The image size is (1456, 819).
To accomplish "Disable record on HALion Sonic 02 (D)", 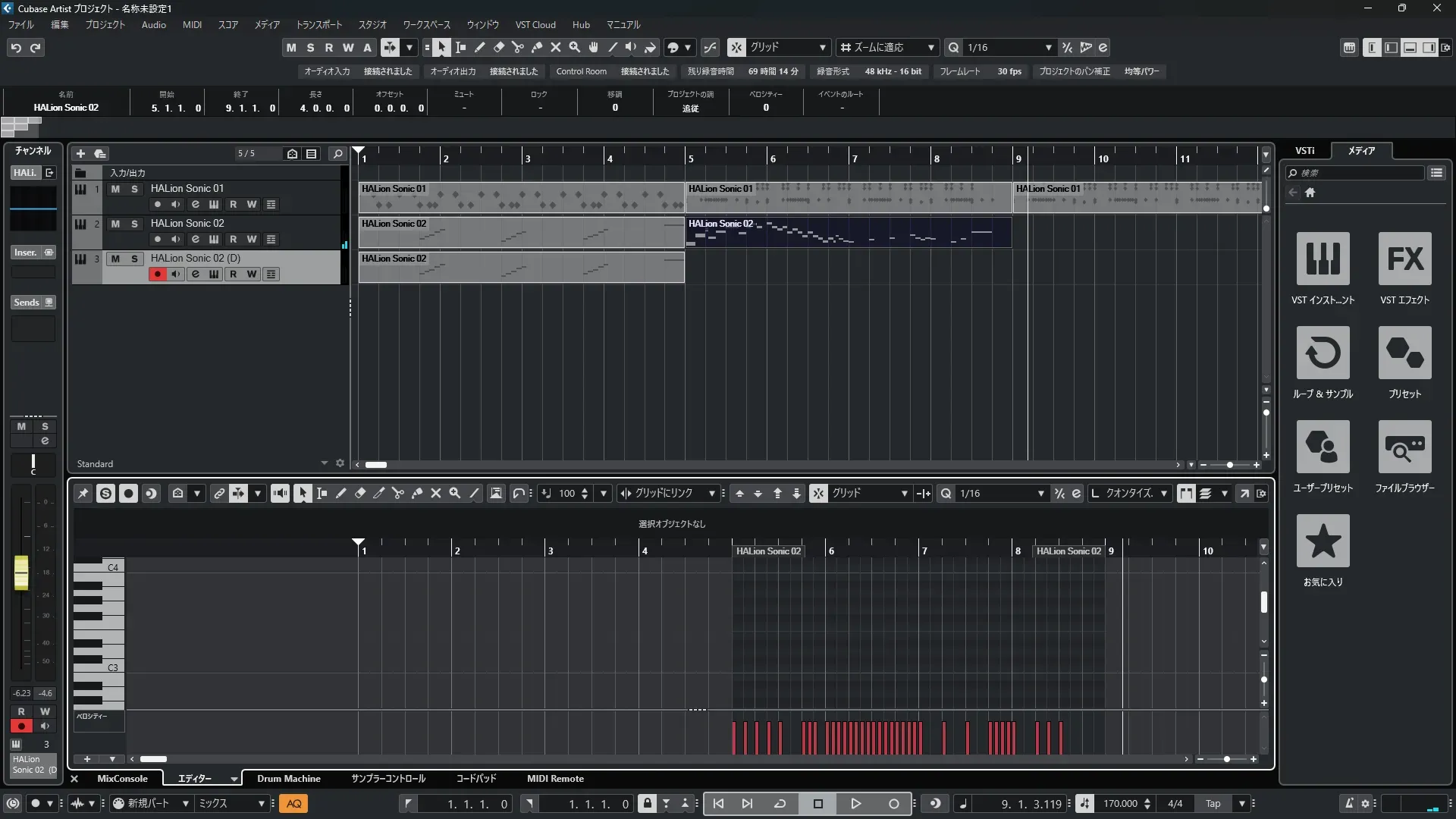I will 157,275.
